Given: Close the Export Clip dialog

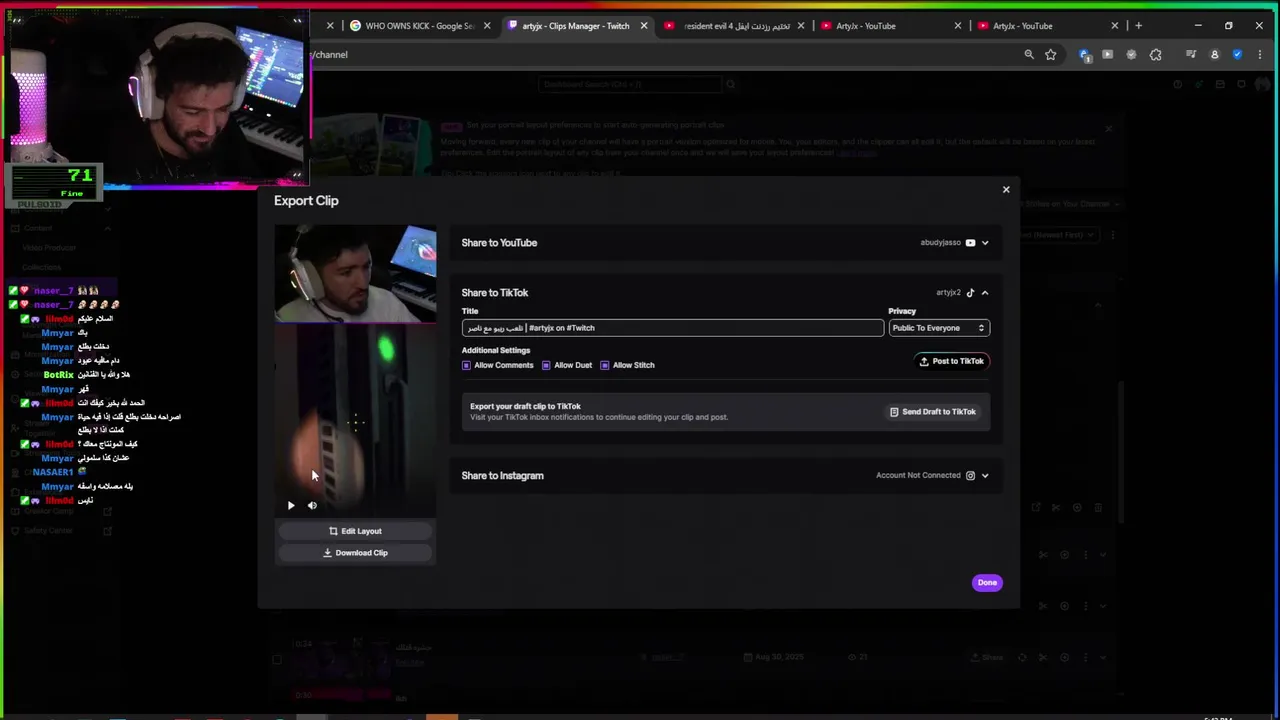Looking at the screenshot, I should (x=1006, y=189).
